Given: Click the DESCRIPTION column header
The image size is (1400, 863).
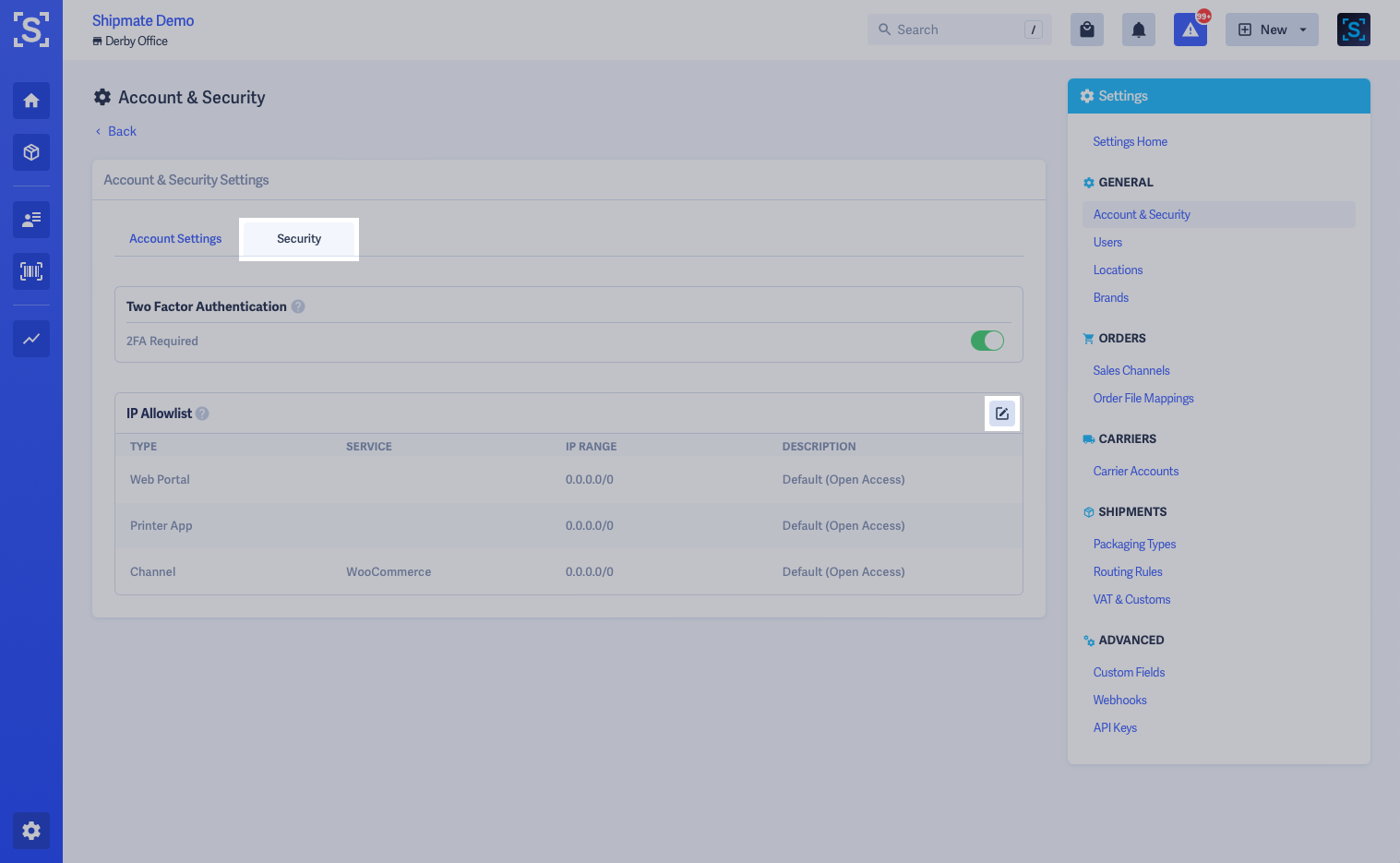Looking at the screenshot, I should [x=819, y=446].
